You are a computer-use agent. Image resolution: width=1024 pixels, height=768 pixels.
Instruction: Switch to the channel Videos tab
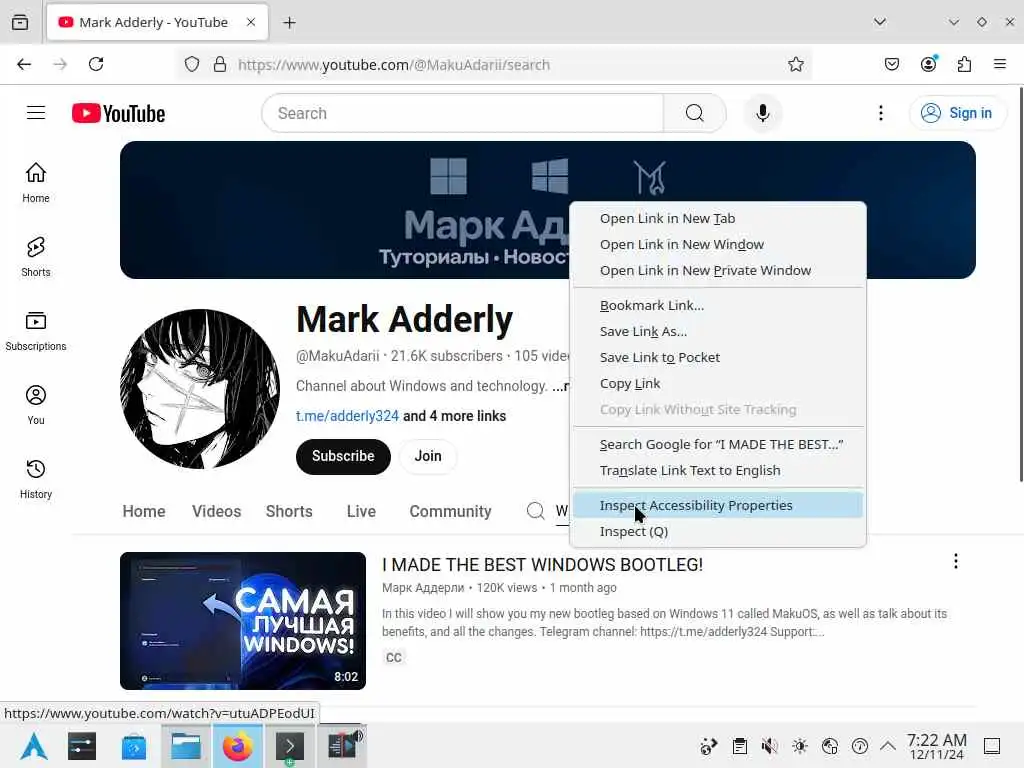[216, 511]
